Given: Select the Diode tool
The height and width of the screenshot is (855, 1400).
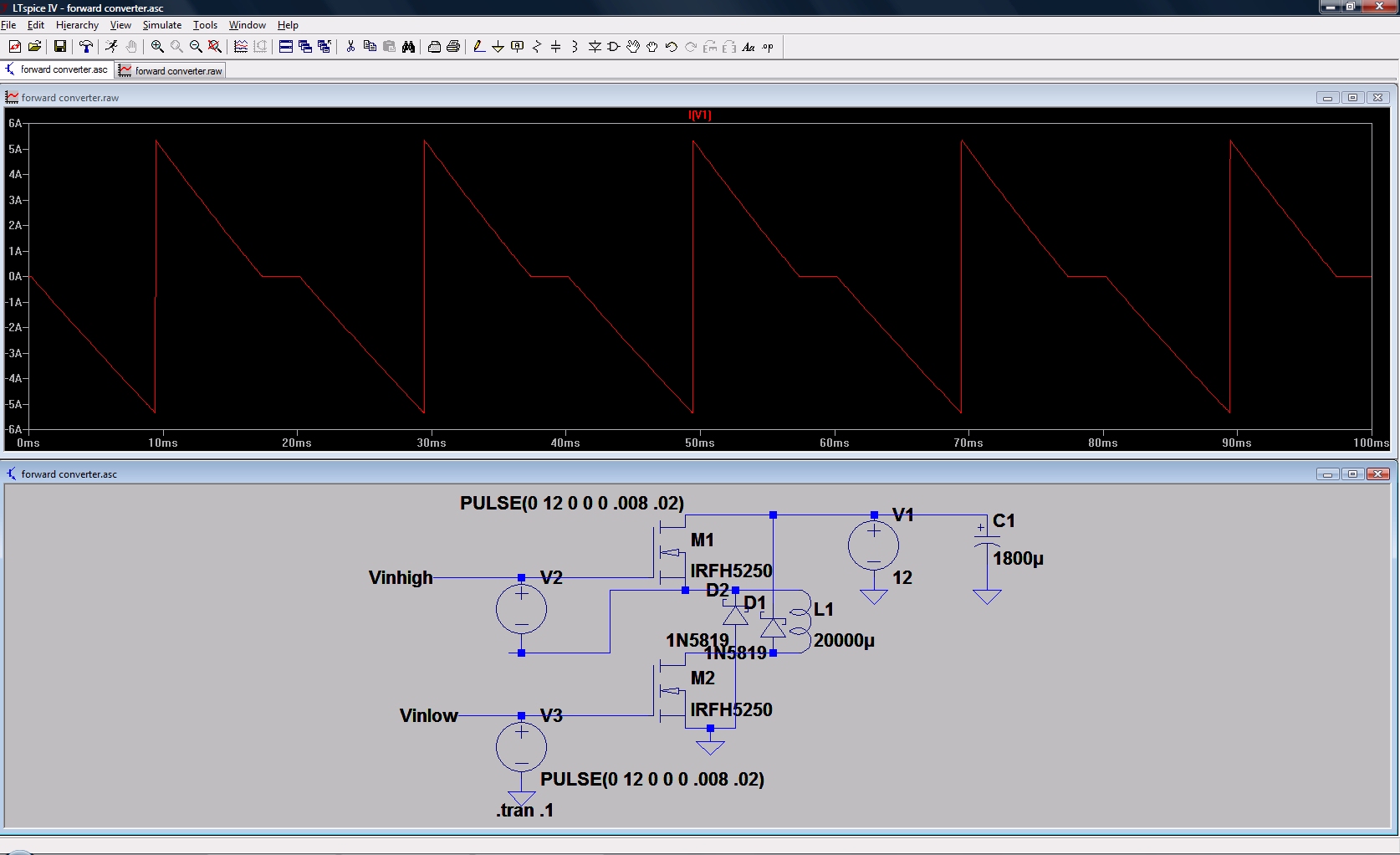Looking at the screenshot, I should click(595, 47).
